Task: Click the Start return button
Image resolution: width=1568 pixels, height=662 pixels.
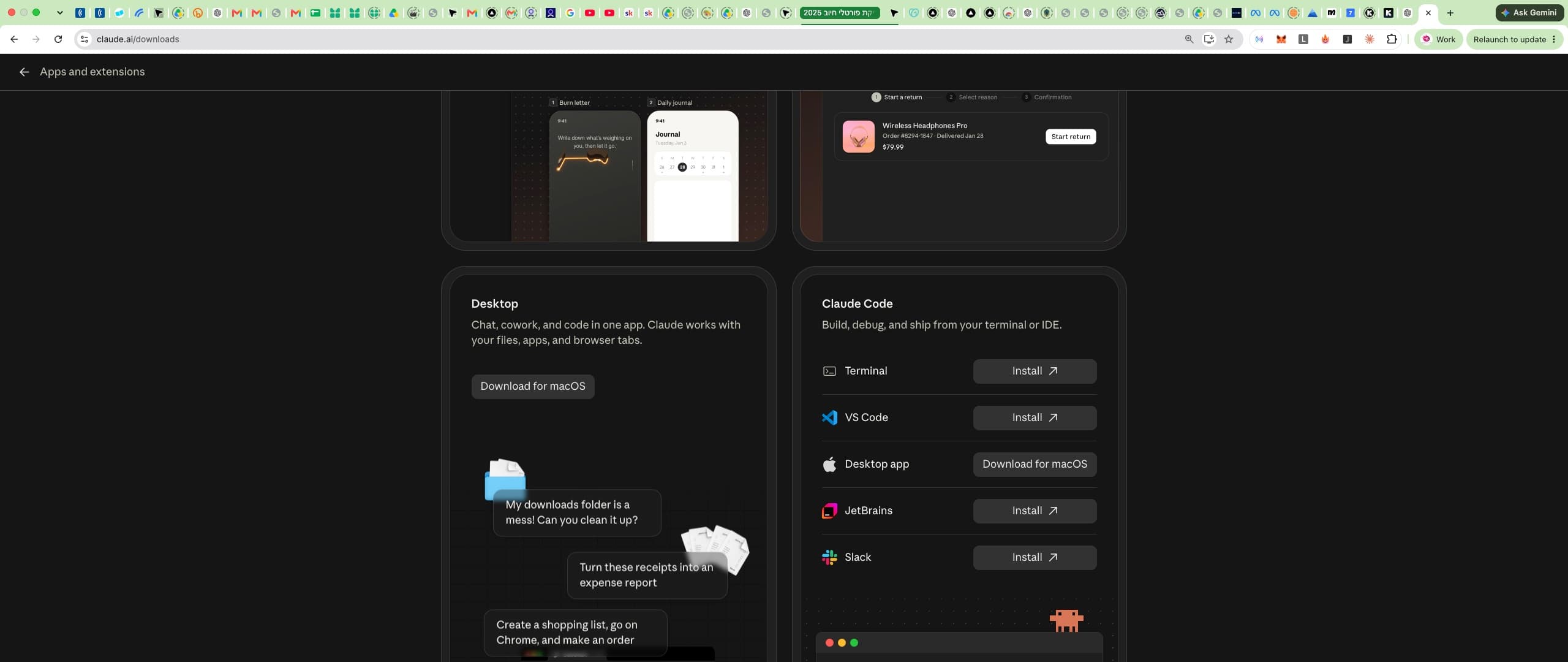Action: click(x=1071, y=137)
